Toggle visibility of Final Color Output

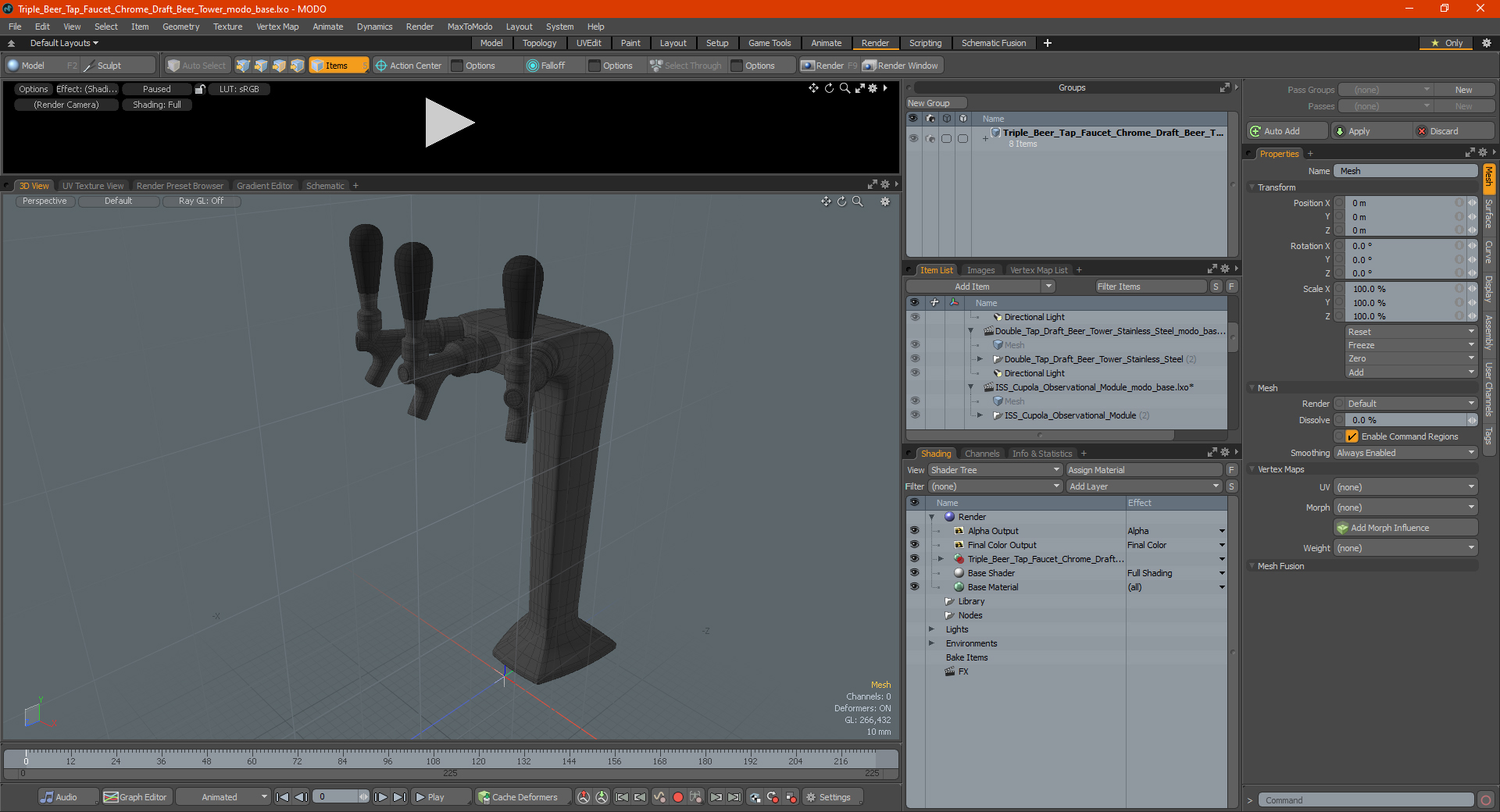[914, 545]
